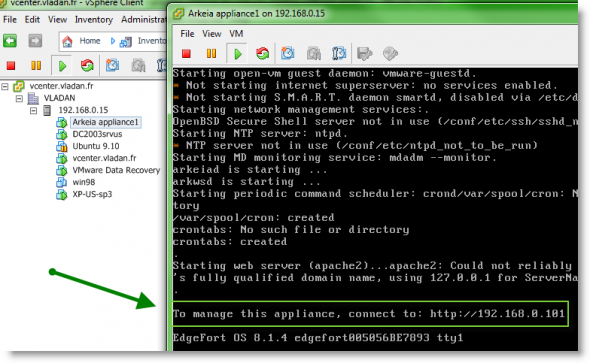Click the Take Snapshot icon in the vSphere Client toolbar
590x363 pixels.
click(112, 66)
